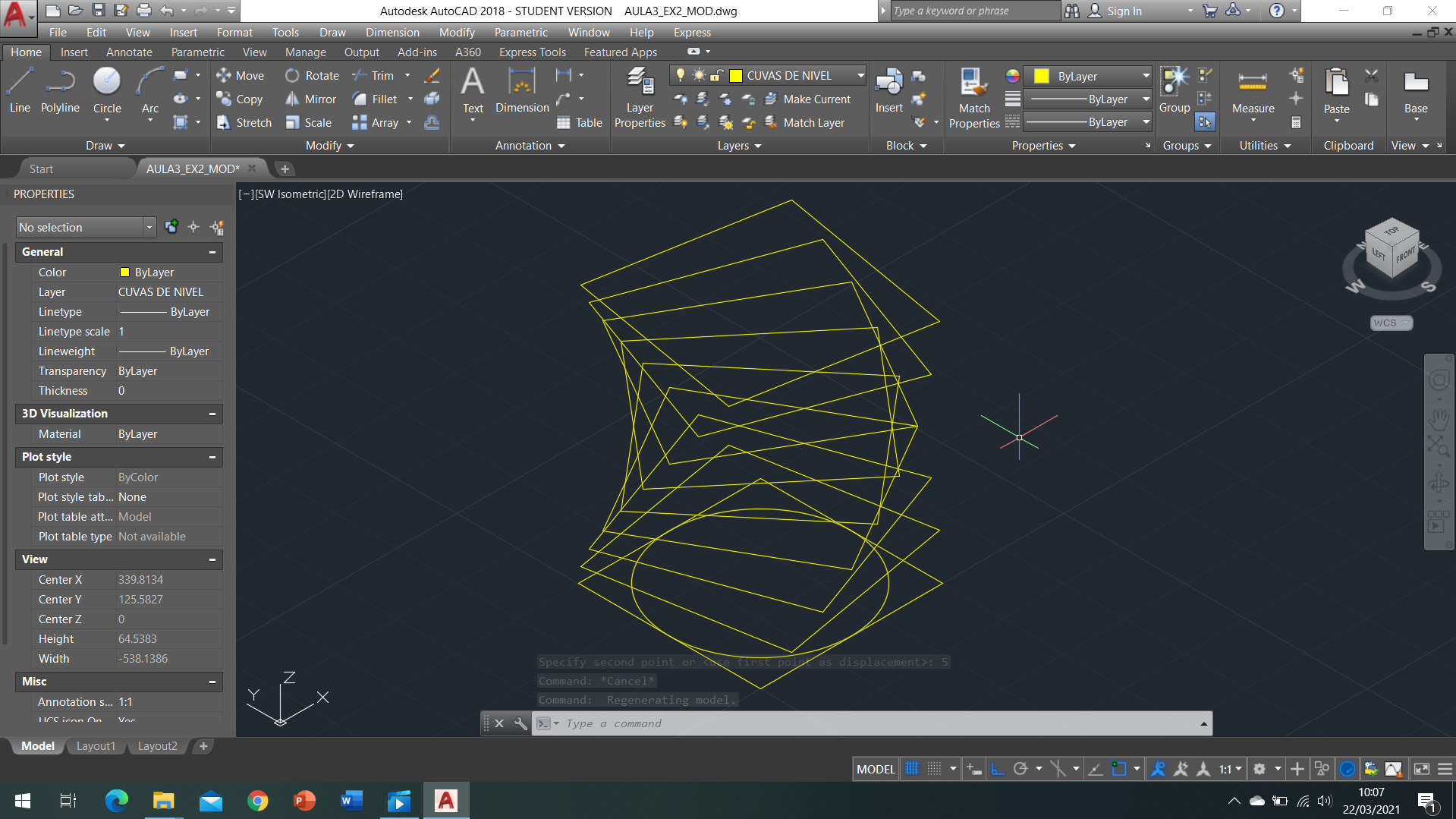Open the Parametric menu
This screenshot has width=1456, height=819.
click(x=520, y=33)
